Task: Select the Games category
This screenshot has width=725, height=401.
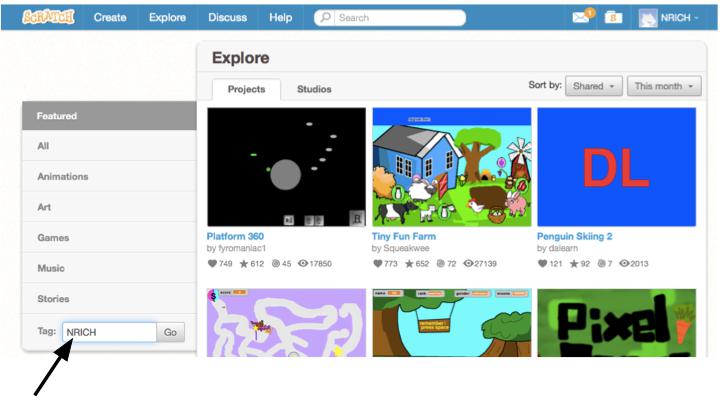Action: [109, 238]
